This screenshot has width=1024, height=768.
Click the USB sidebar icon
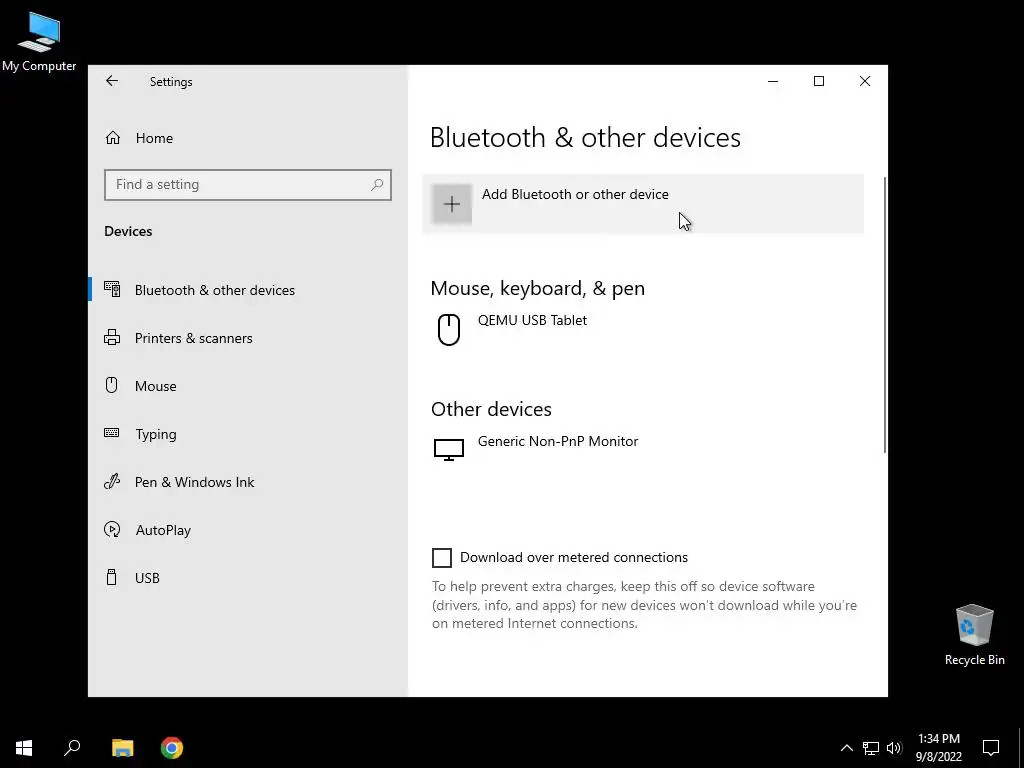[112, 577]
